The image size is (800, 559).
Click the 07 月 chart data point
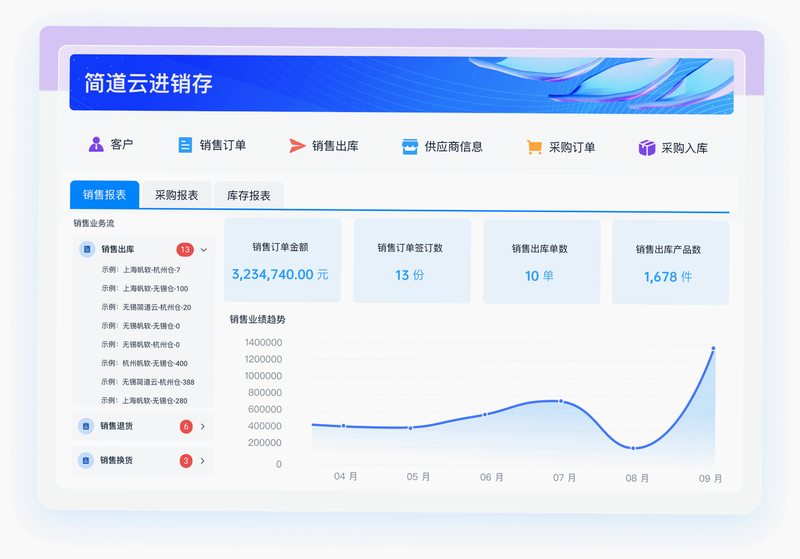(561, 401)
